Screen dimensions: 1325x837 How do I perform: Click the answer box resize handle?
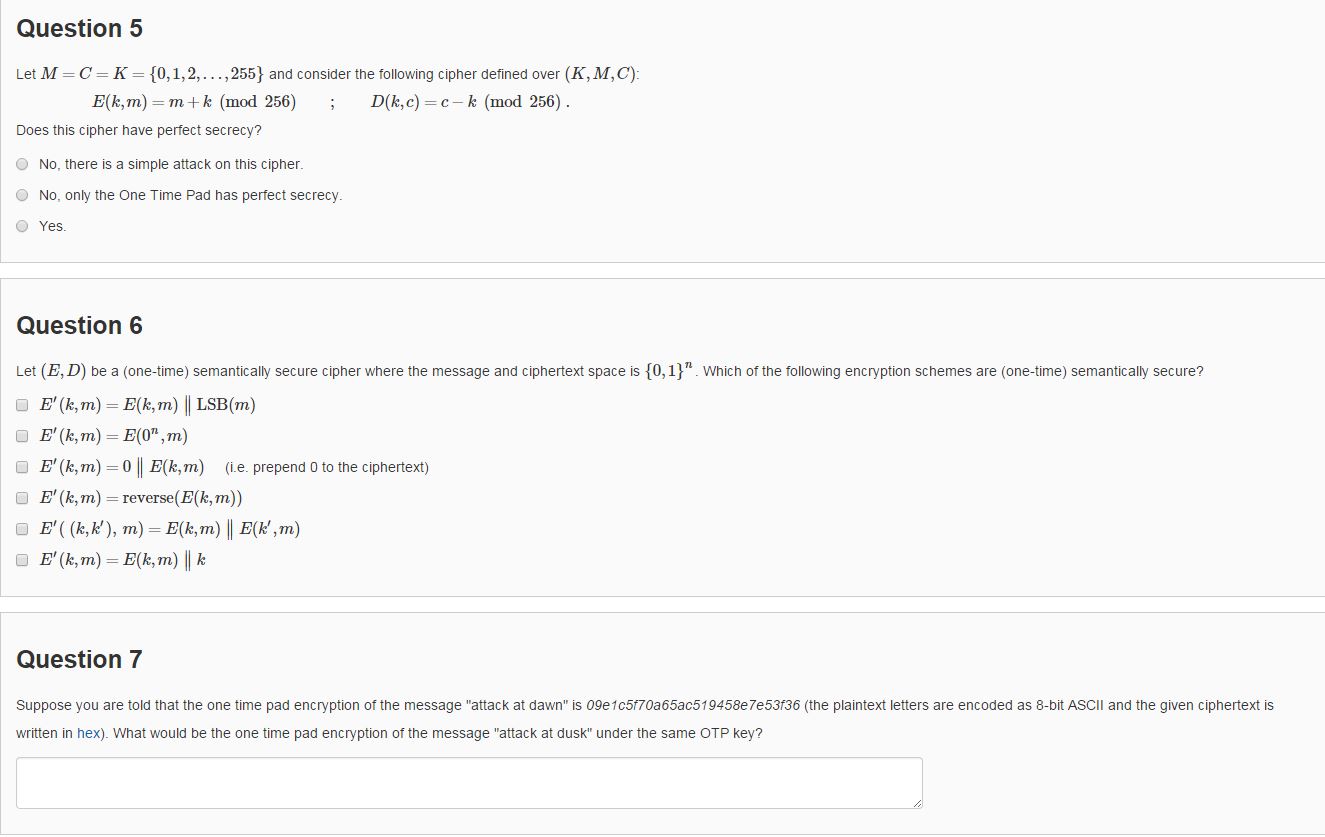coord(916,802)
